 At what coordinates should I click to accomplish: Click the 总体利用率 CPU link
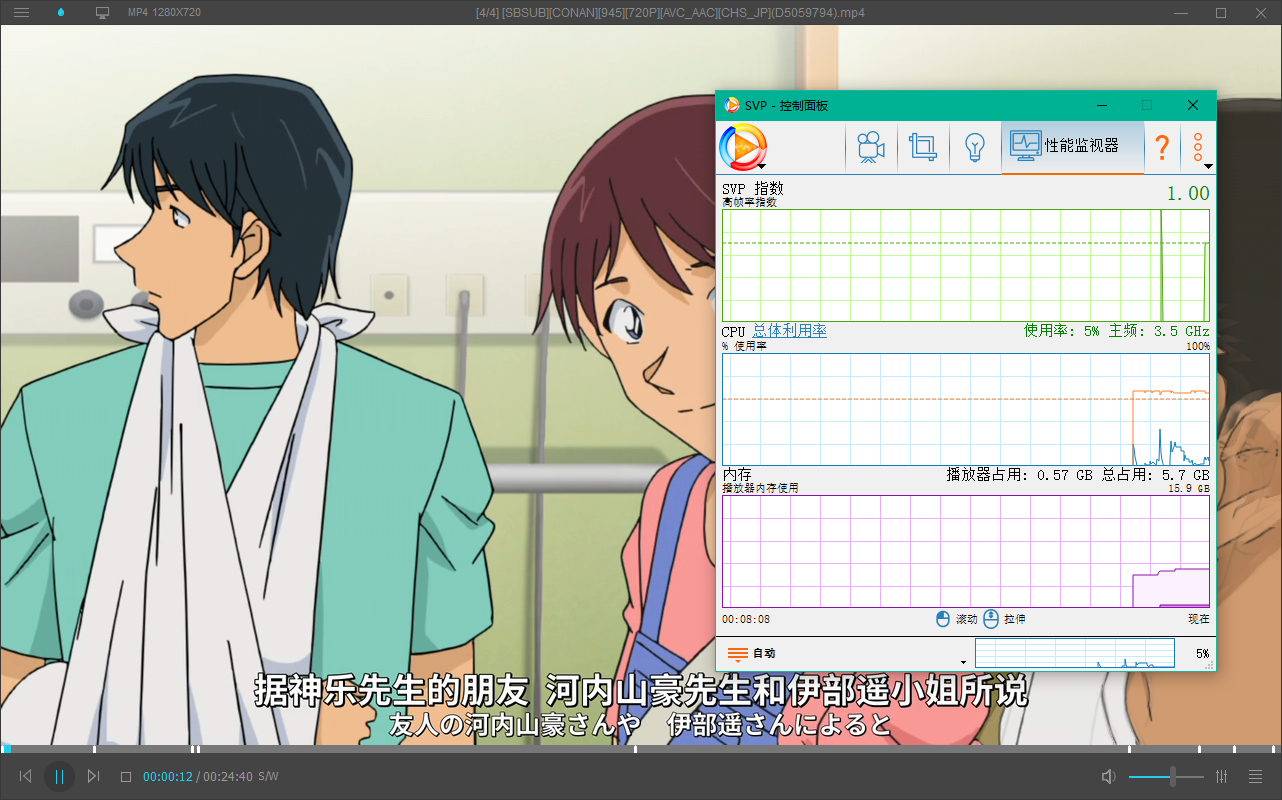pos(789,331)
